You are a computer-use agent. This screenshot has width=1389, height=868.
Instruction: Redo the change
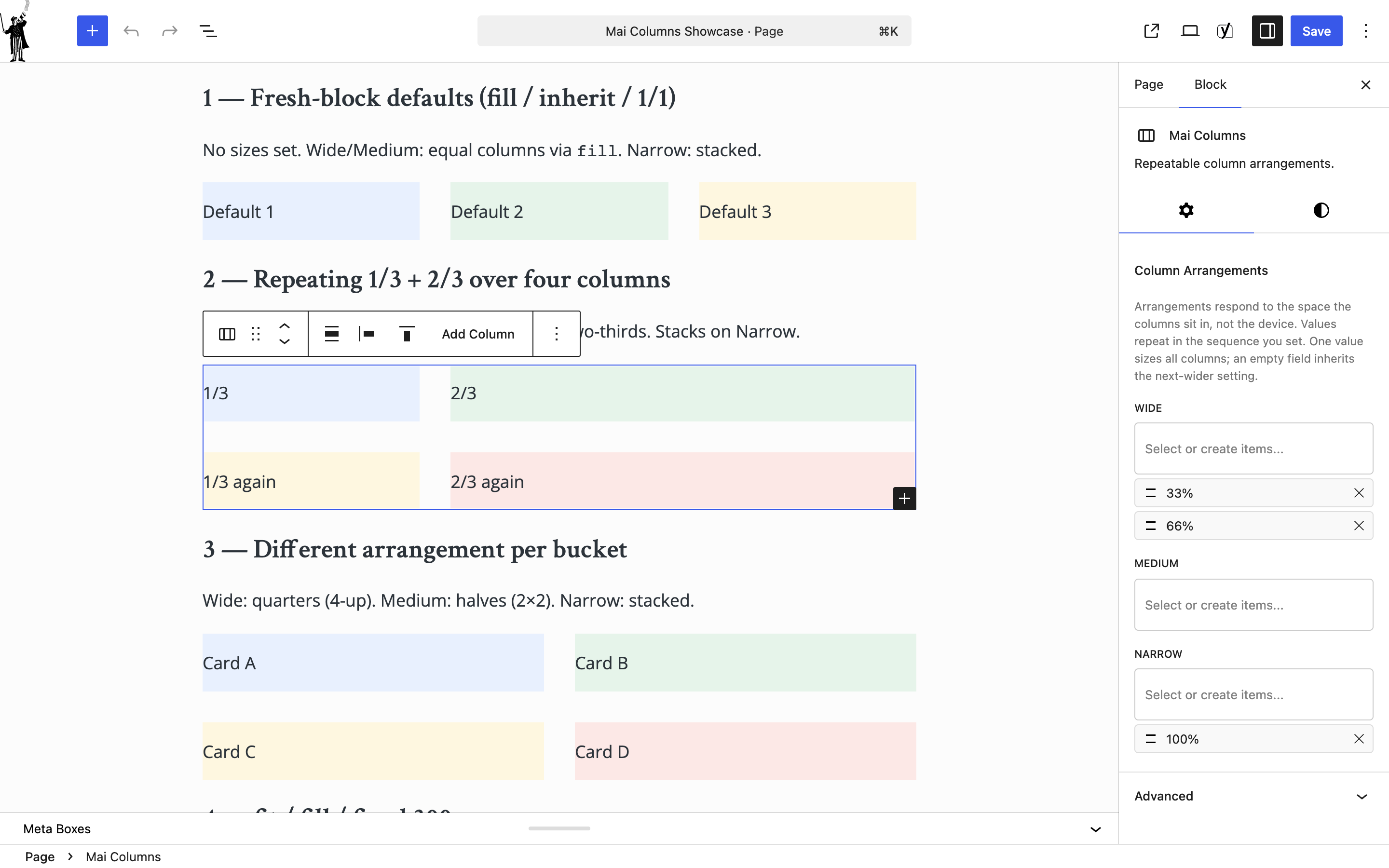[x=169, y=31]
